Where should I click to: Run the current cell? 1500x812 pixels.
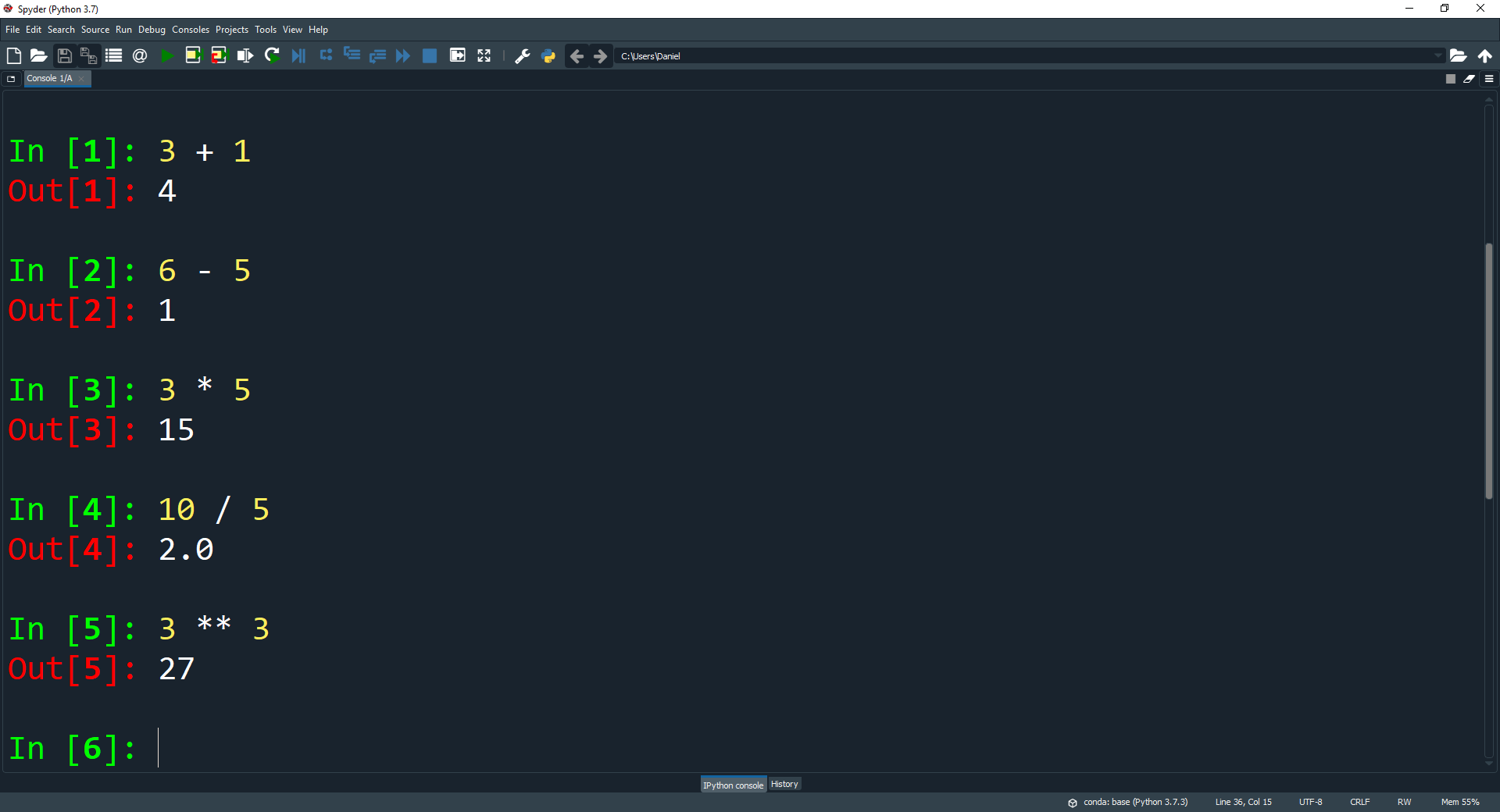[193, 55]
